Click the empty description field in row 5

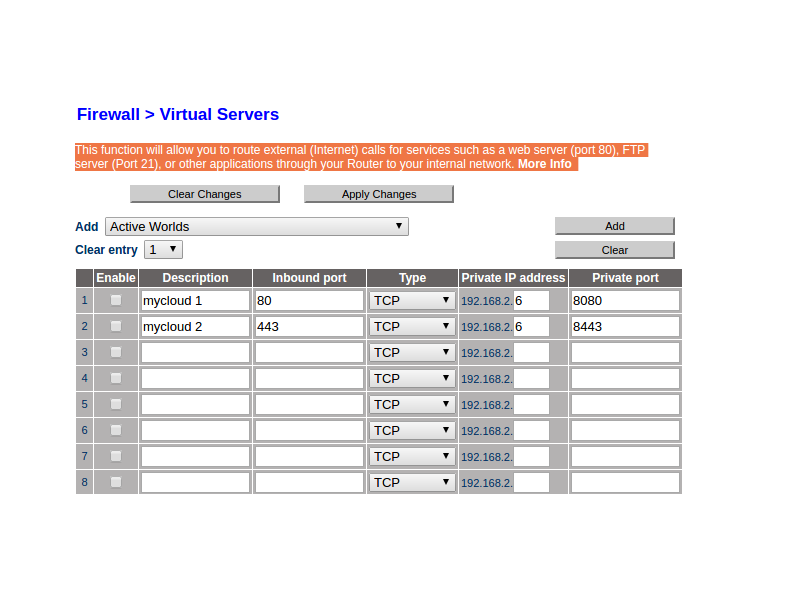click(195, 405)
